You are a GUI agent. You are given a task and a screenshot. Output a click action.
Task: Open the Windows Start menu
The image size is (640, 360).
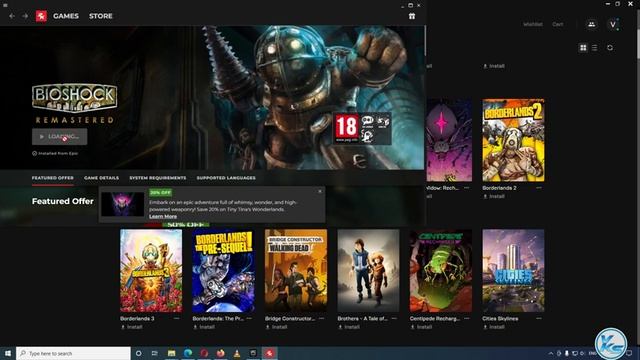tap(8, 353)
